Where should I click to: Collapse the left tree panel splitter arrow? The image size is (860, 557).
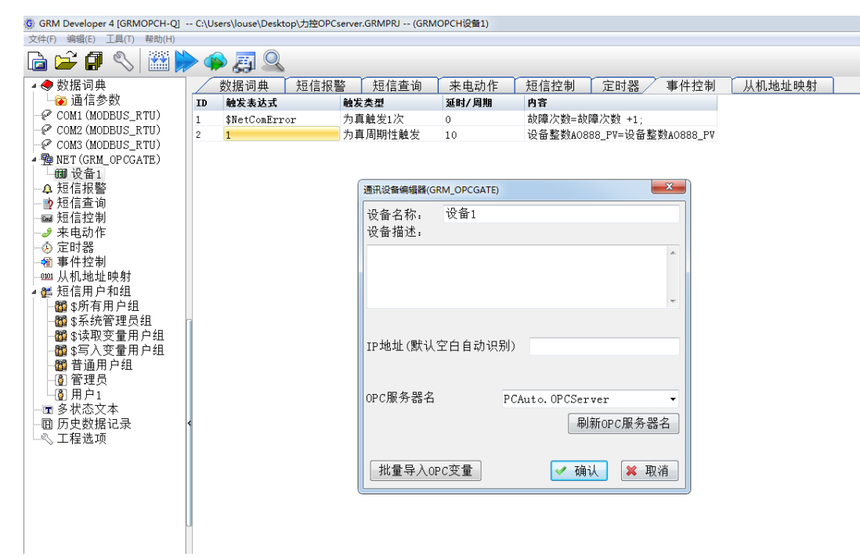pos(189,423)
